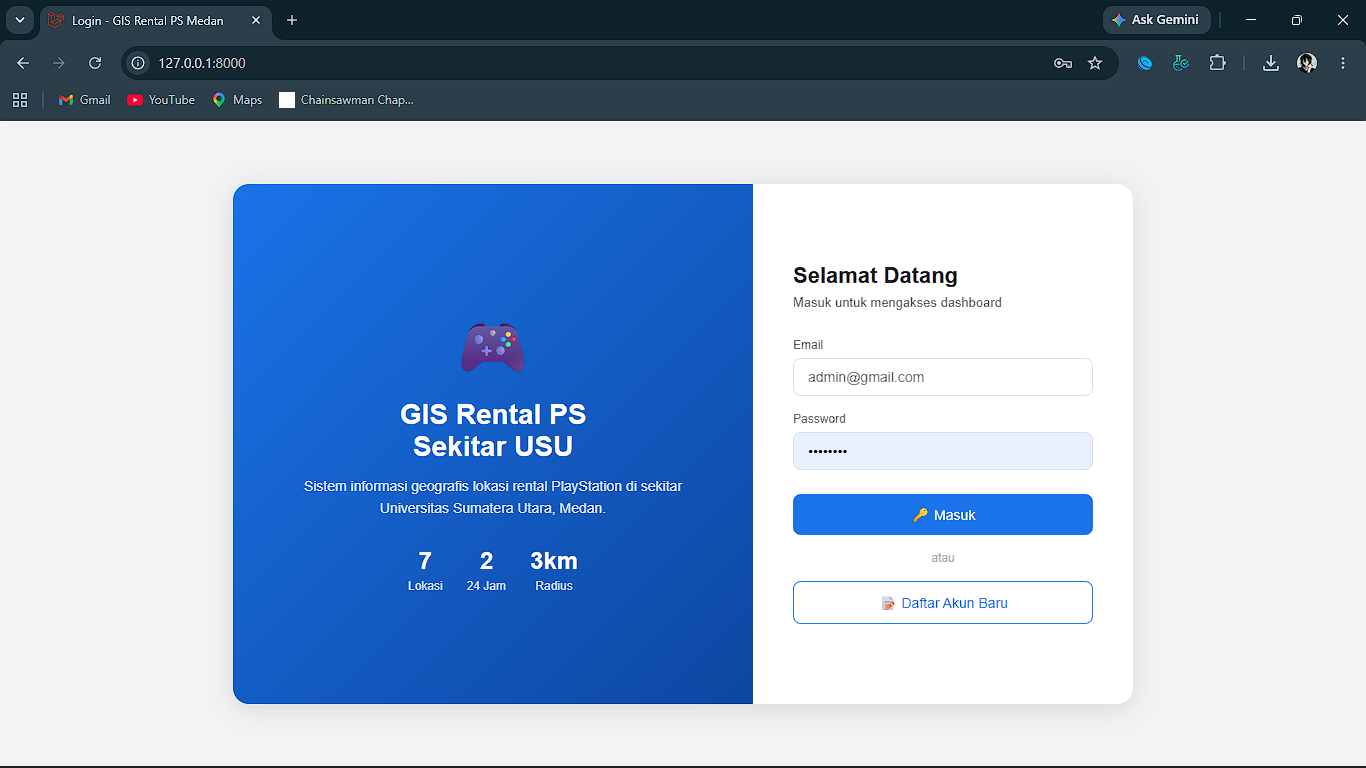The width and height of the screenshot is (1366, 768).
Task: Open the Downloads icon in toolbar
Action: coord(1271,63)
